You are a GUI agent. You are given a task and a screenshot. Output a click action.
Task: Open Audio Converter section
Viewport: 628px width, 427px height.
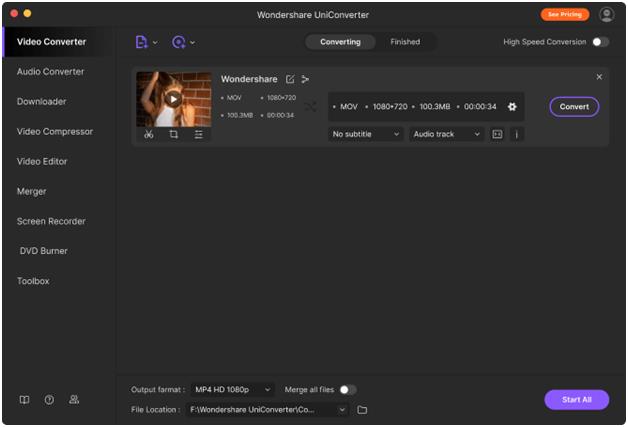[x=50, y=72]
